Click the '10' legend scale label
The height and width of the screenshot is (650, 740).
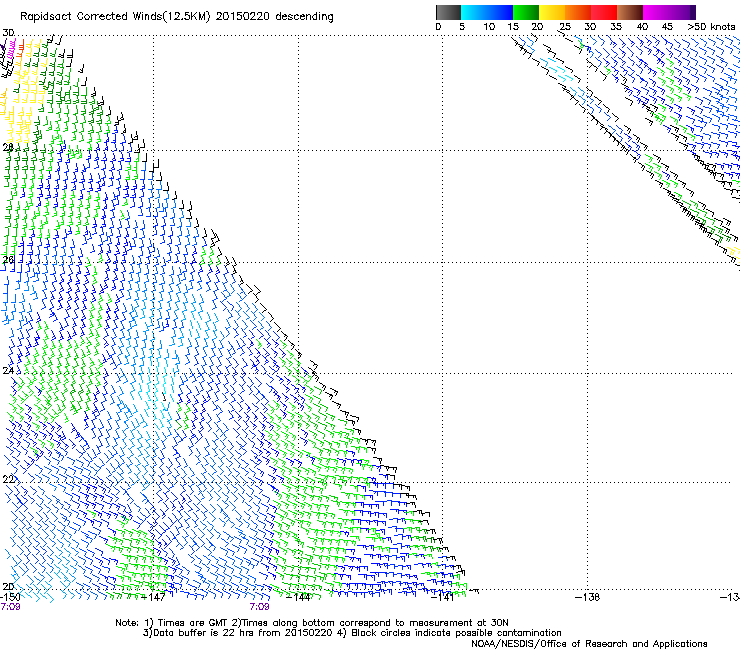[489, 27]
